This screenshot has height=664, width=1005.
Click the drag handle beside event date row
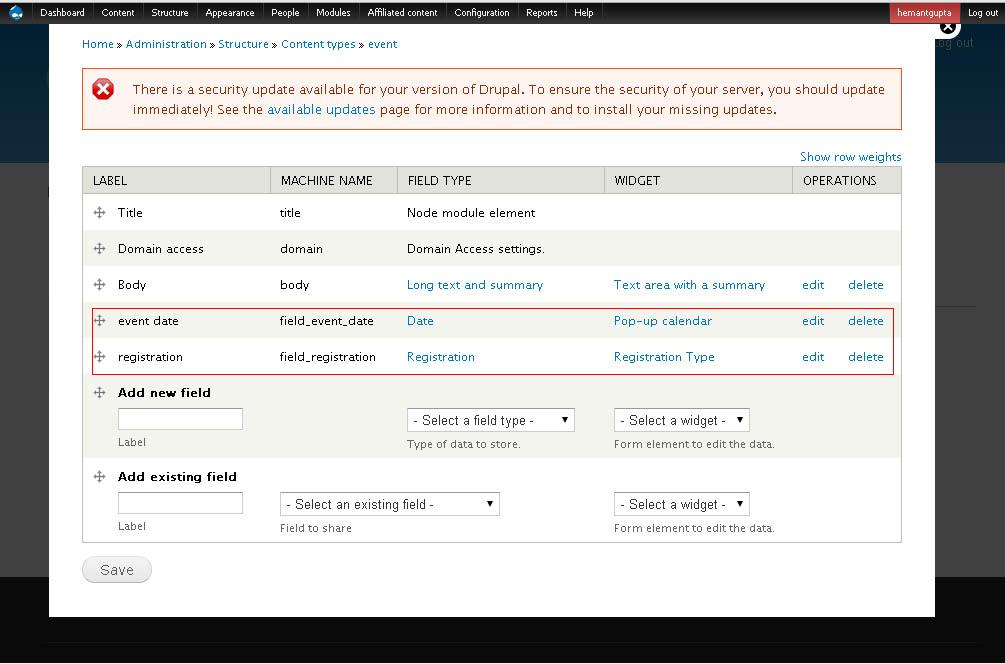99,321
